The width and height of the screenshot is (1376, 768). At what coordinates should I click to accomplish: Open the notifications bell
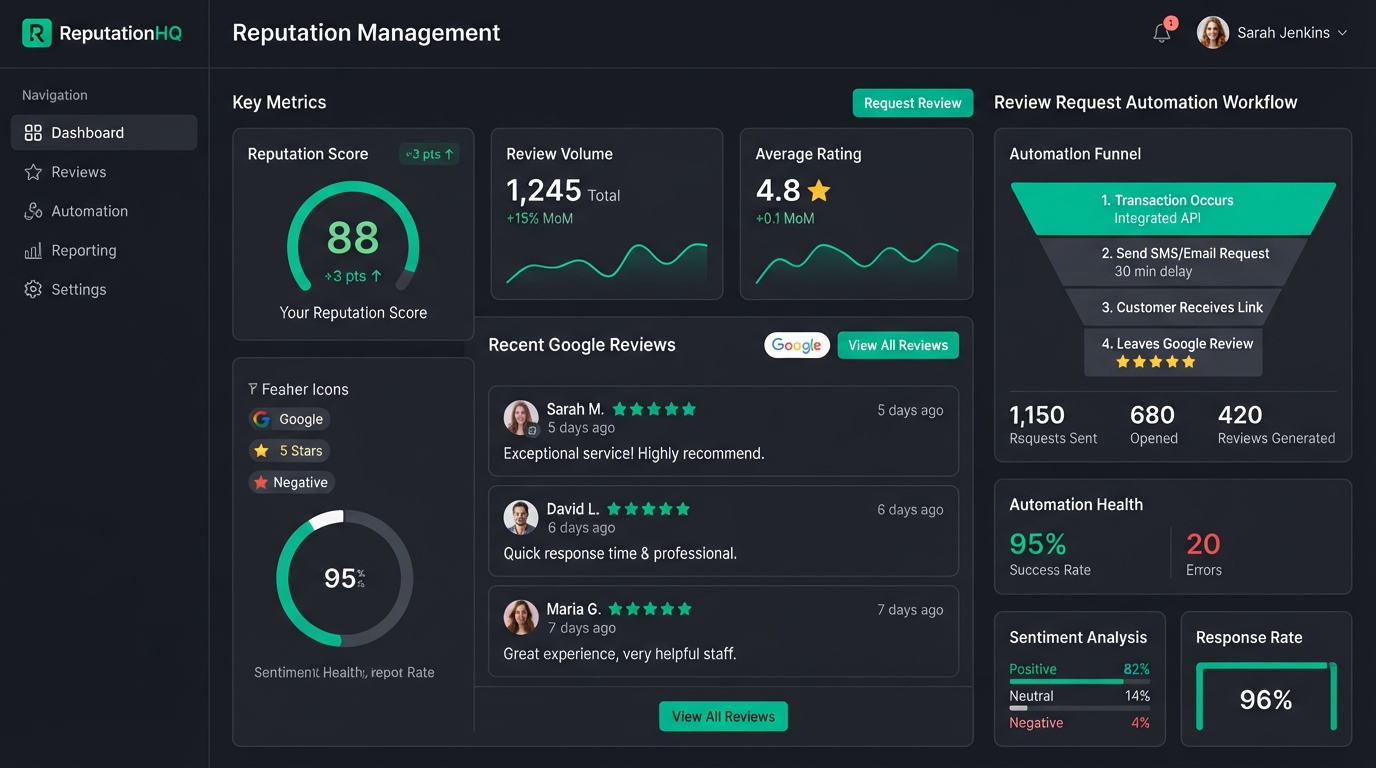(1162, 33)
